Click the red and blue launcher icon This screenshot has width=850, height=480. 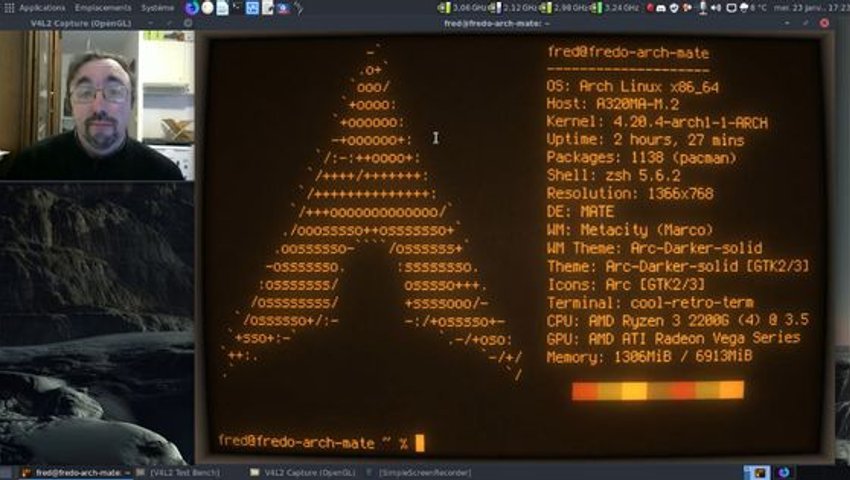click(x=283, y=8)
